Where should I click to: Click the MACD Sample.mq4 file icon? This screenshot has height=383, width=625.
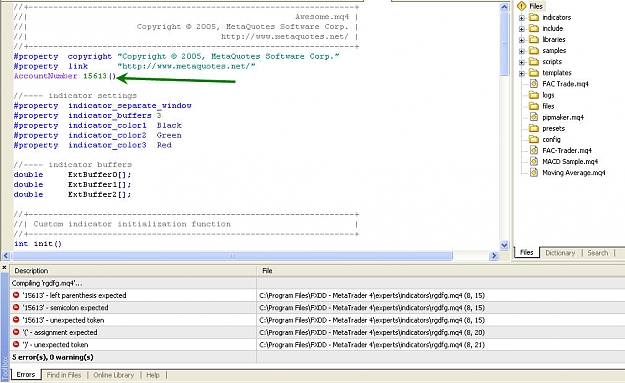(534, 161)
